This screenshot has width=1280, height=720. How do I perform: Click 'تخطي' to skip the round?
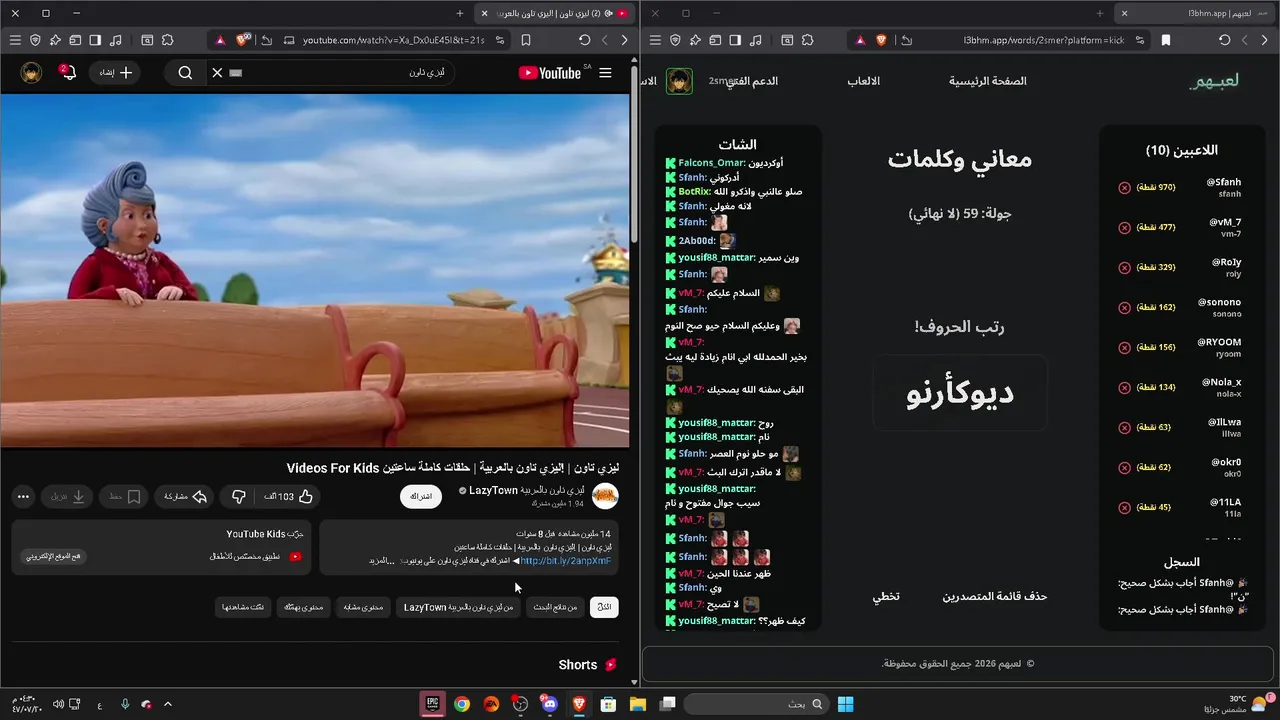(886, 596)
